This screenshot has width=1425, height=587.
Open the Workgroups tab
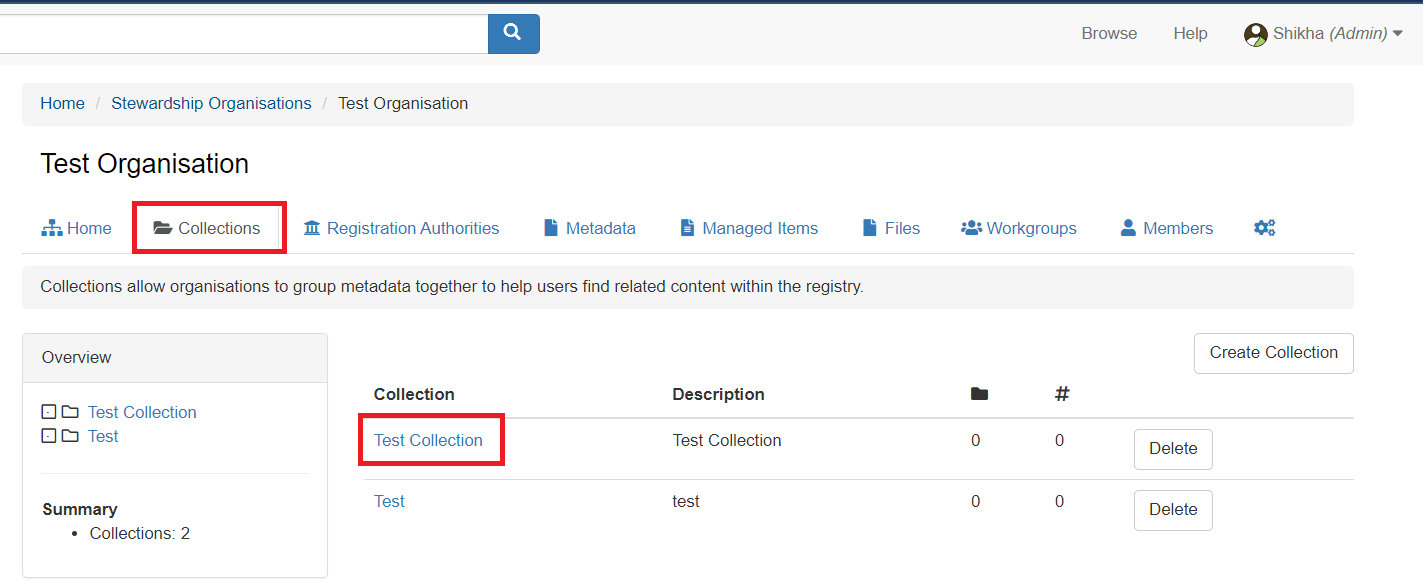pyautogui.click(x=1019, y=228)
